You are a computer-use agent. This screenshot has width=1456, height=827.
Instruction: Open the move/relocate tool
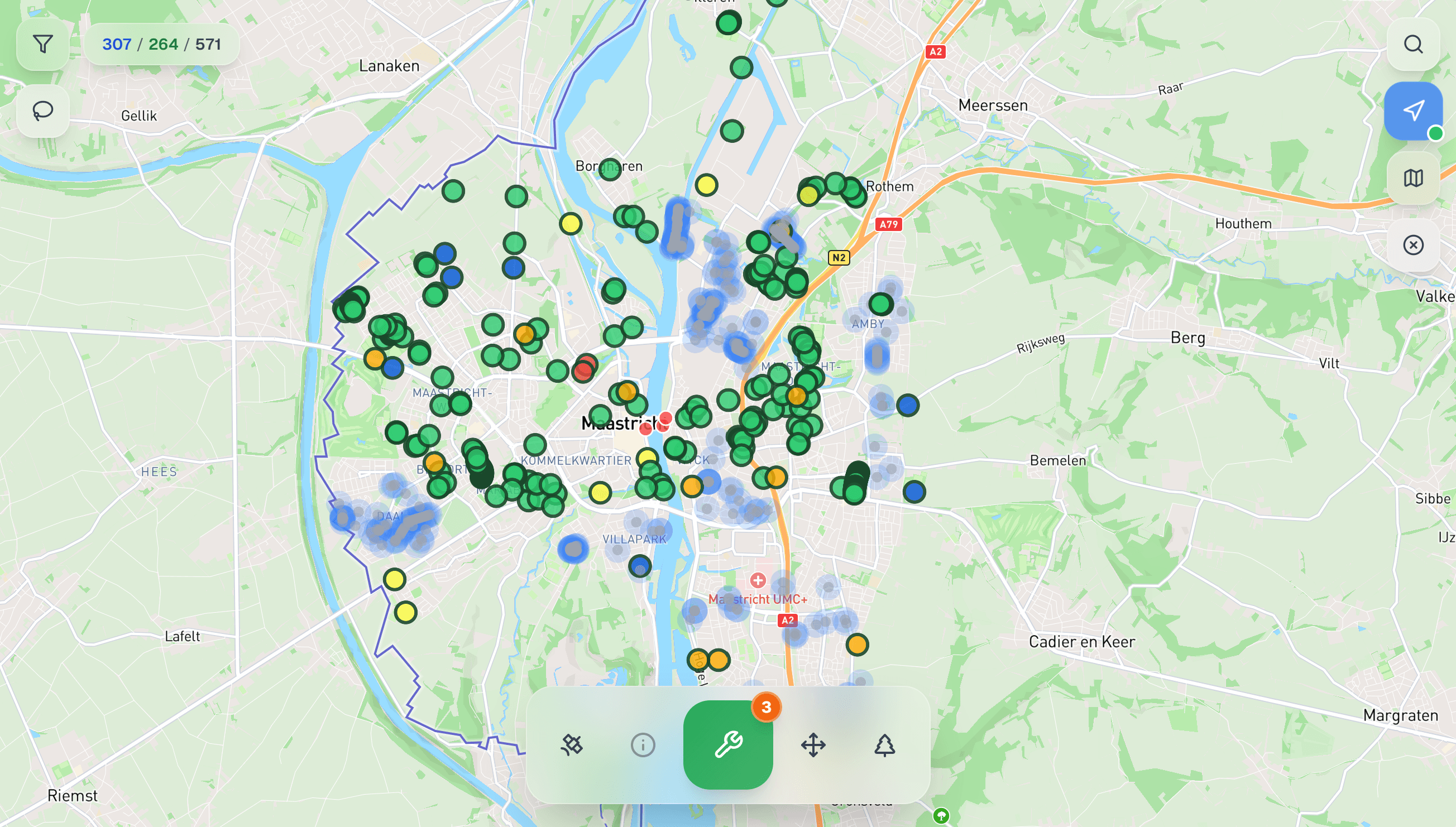pyautogui.click(x=813, y=745)
